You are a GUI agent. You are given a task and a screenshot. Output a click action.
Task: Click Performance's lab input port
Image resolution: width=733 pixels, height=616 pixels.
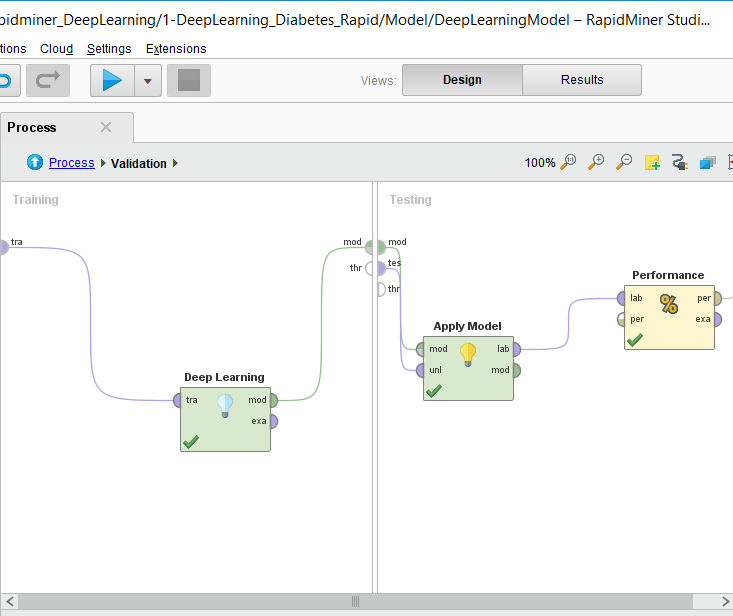[621, 298]
